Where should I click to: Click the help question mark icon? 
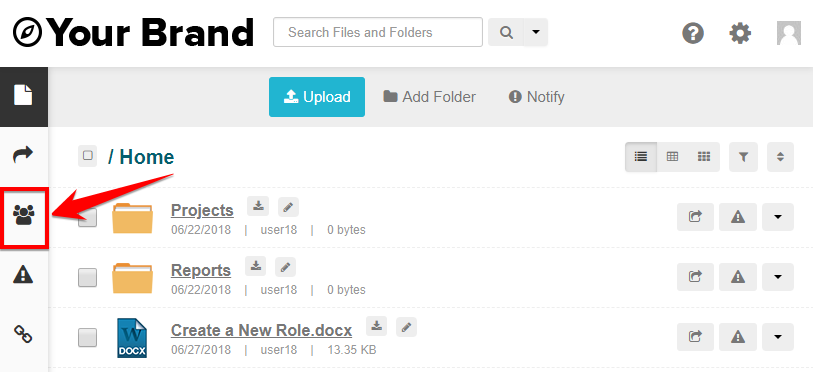click(x=693, y=34)
